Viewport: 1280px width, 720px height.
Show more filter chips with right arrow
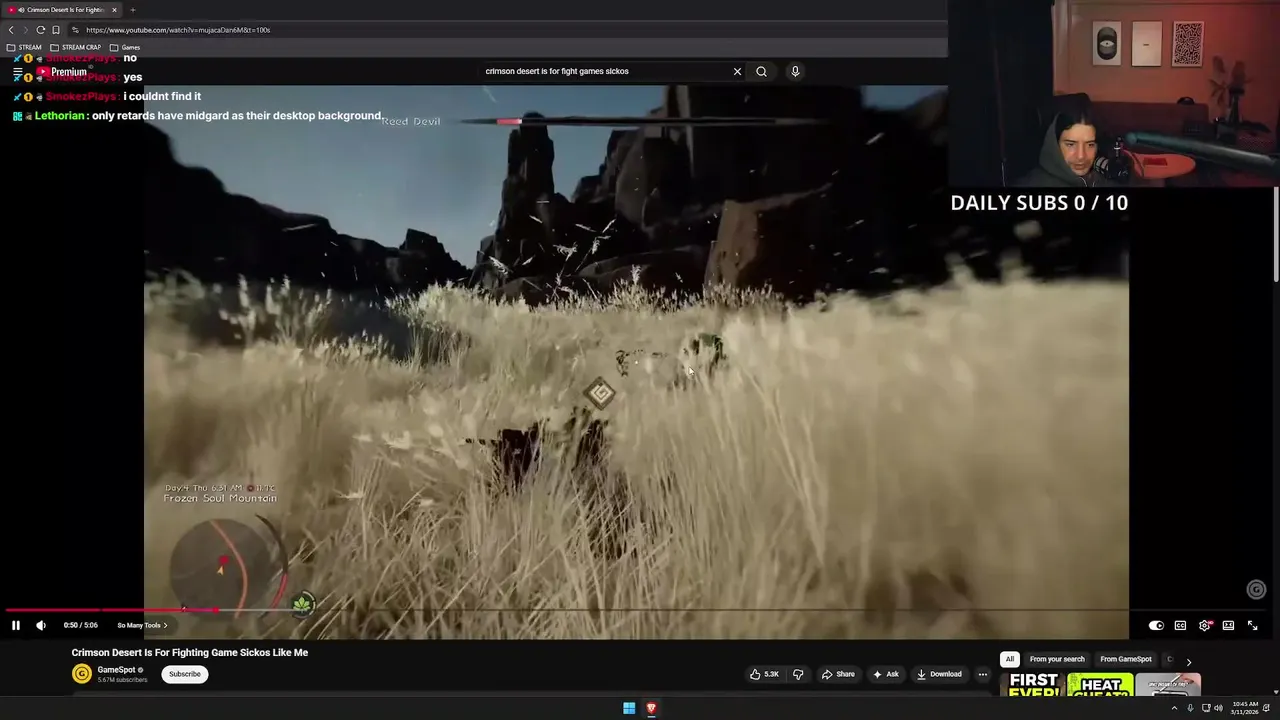click(x=1188, y=661)
